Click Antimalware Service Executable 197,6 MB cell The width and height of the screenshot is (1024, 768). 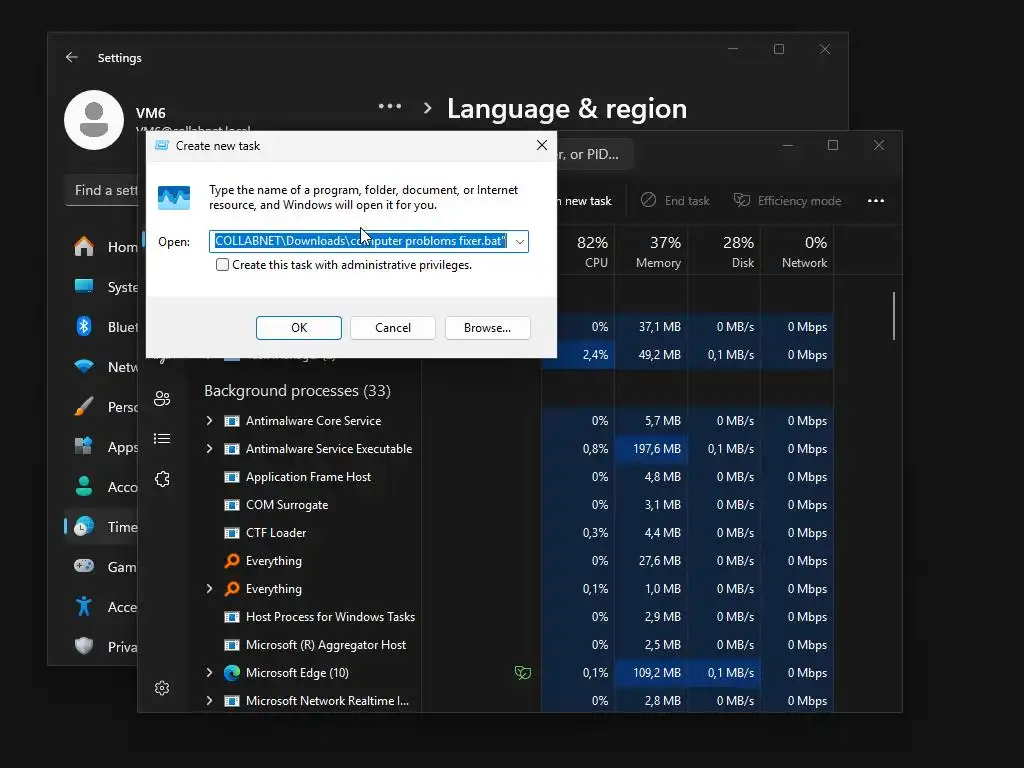pyautogui.click(x=651, y=449)
